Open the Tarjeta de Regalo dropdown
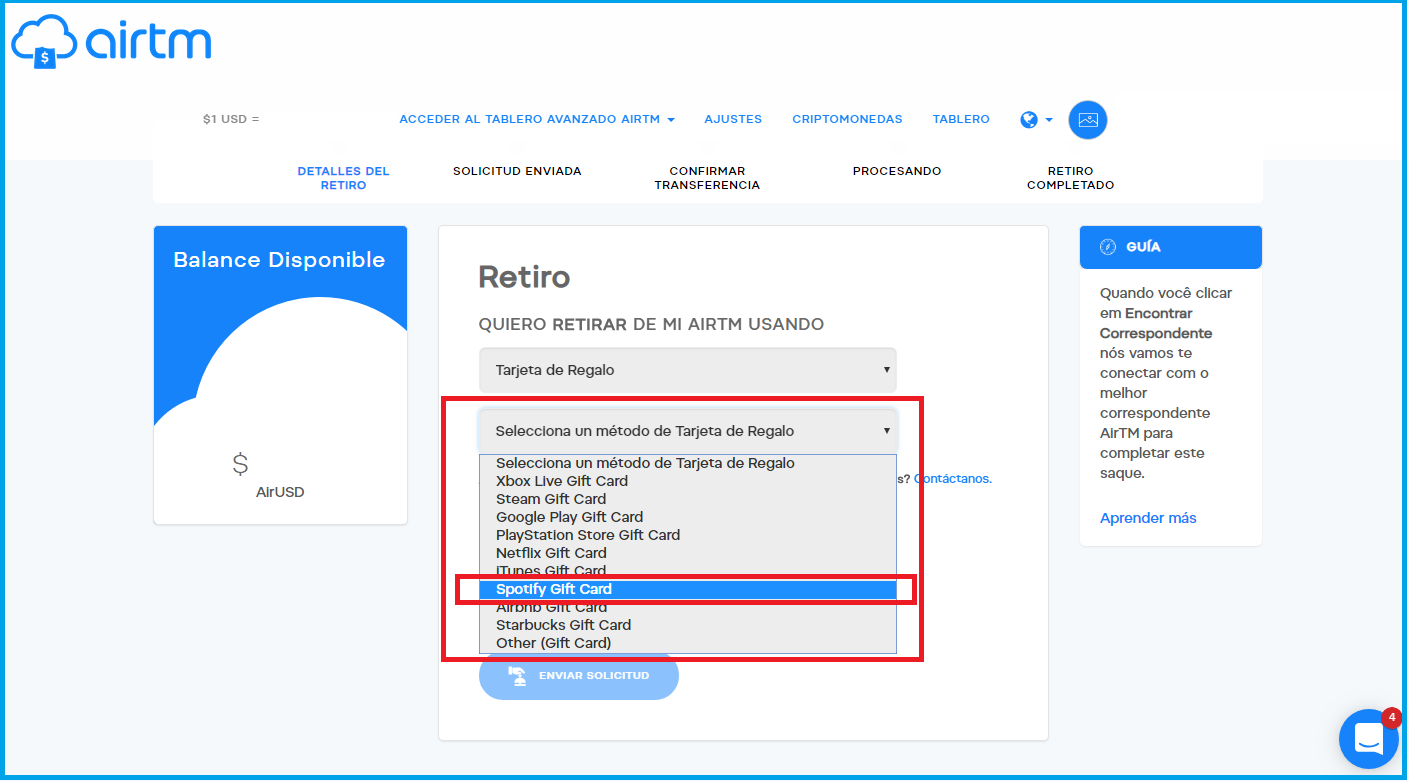This screenshot has height=781, width=1409. [x=688, y=370]
